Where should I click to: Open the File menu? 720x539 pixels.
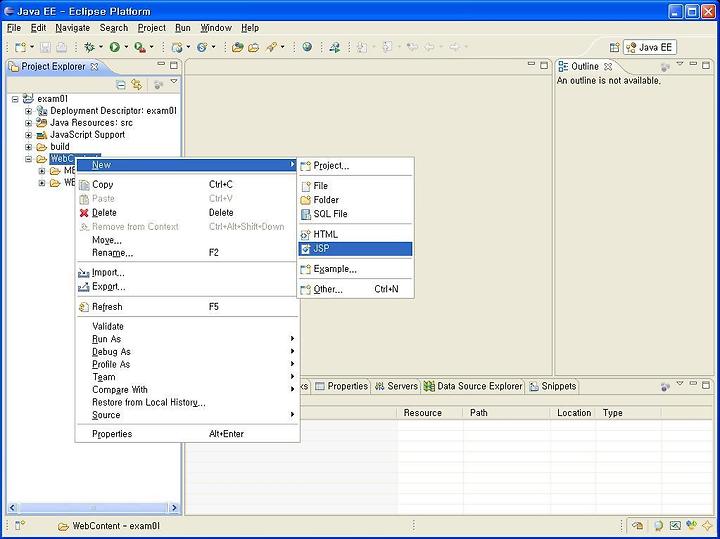(14, 28)
